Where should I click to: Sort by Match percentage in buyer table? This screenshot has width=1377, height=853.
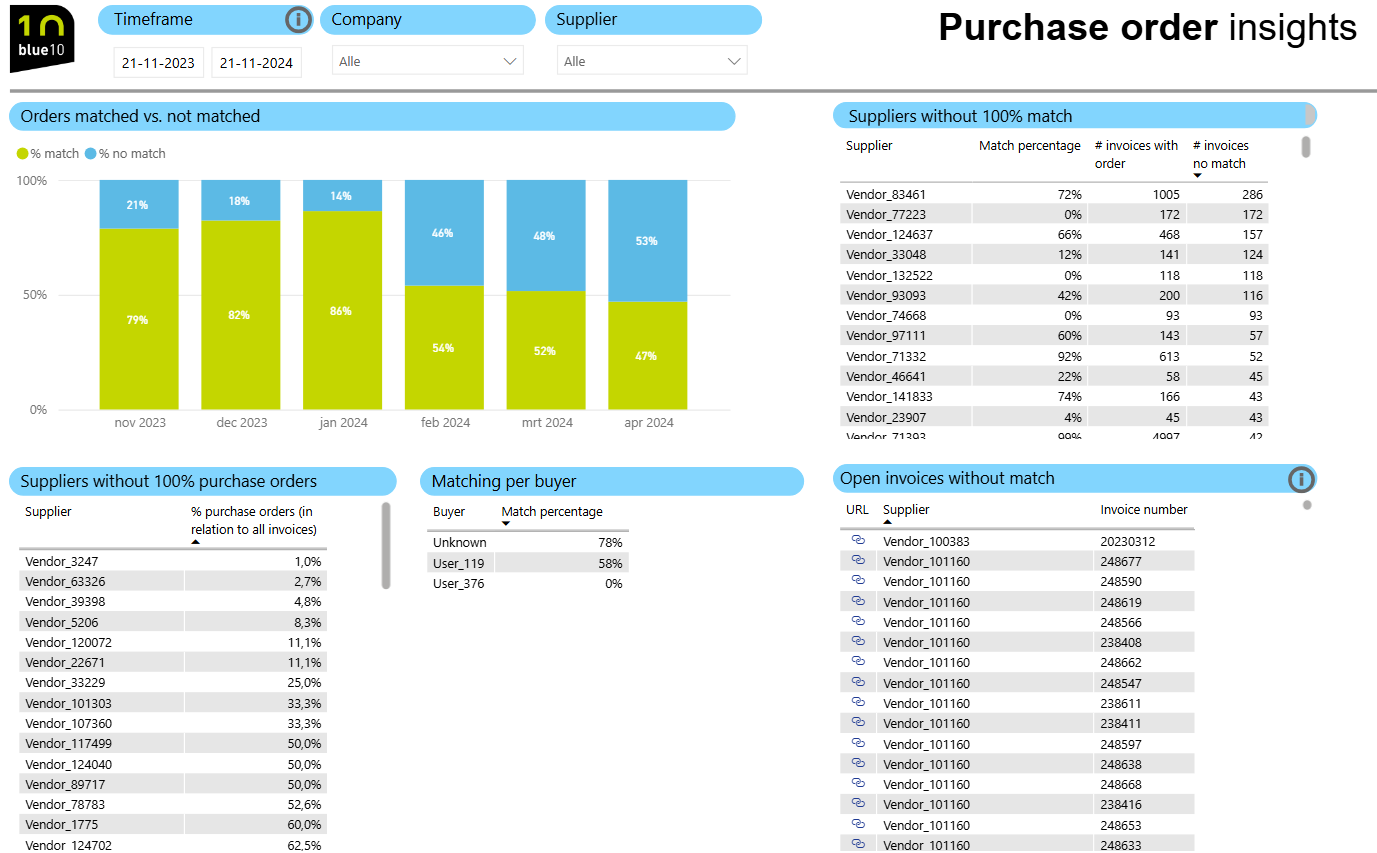[x=551, y=512]
